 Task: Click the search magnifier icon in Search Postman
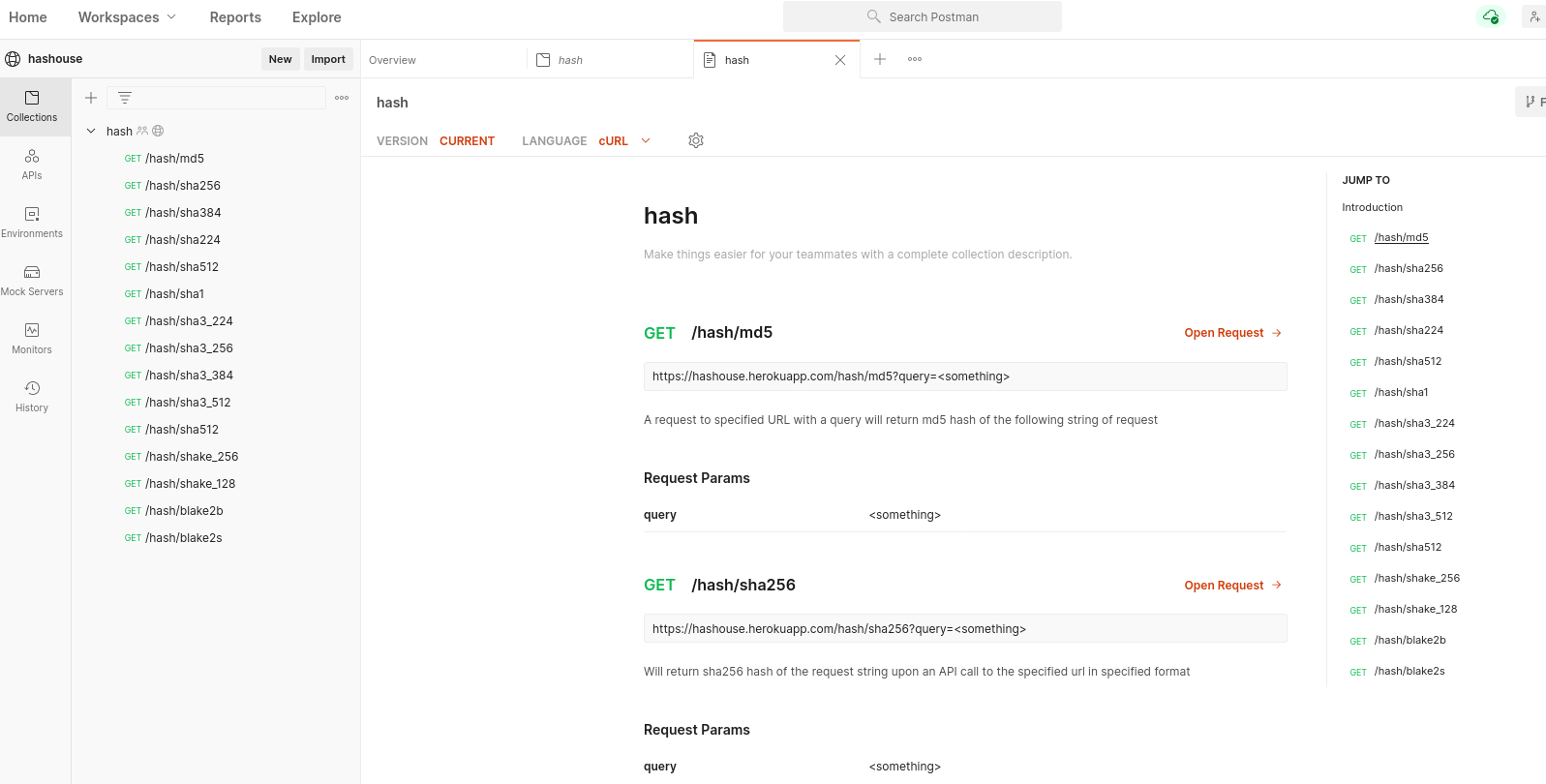(x=874, y=16)
